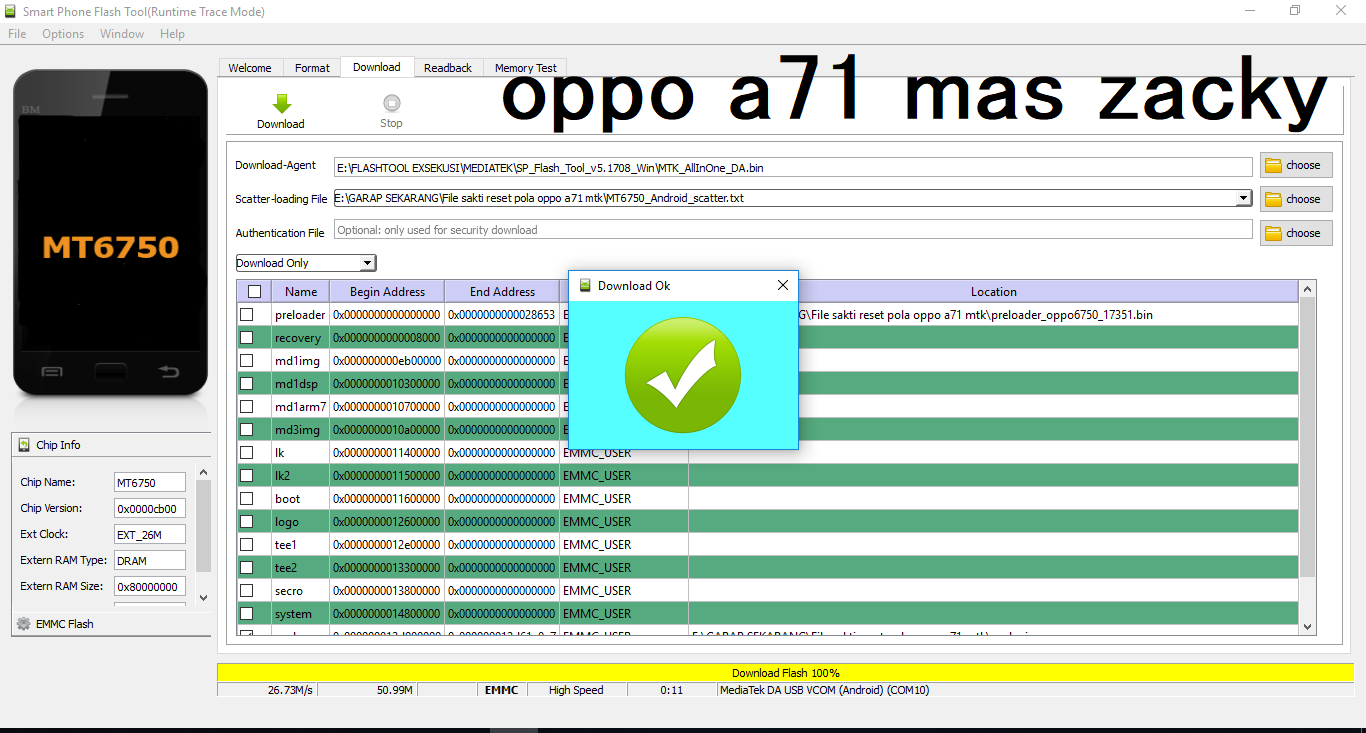Click the partition table vertical scrollbar thumb

click(1307, 437)
